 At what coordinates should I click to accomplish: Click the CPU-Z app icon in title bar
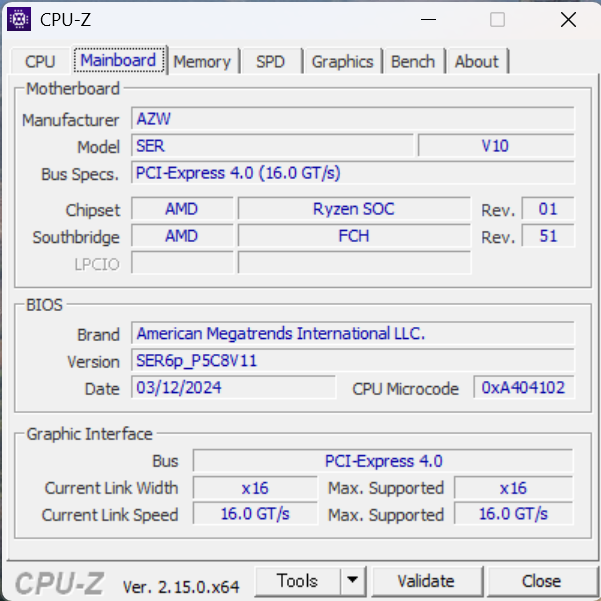click(19, 19)
